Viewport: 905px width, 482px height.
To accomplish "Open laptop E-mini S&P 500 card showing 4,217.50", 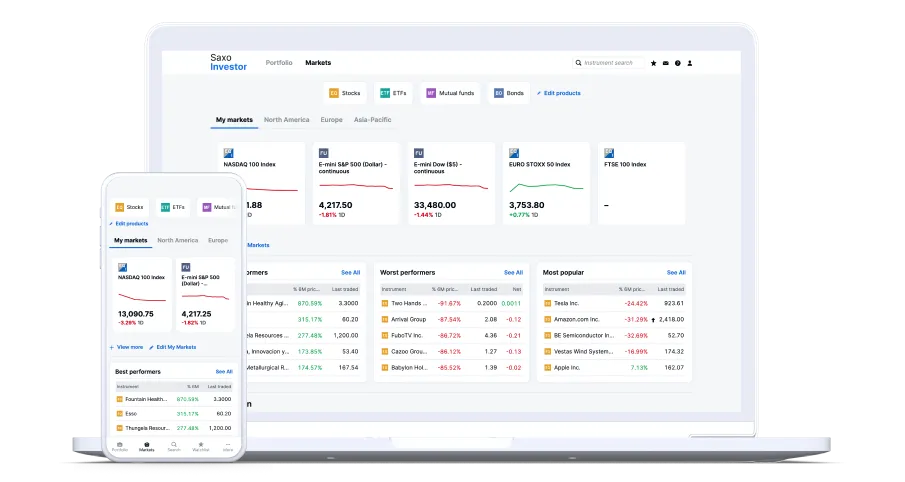I will point(356,184).
